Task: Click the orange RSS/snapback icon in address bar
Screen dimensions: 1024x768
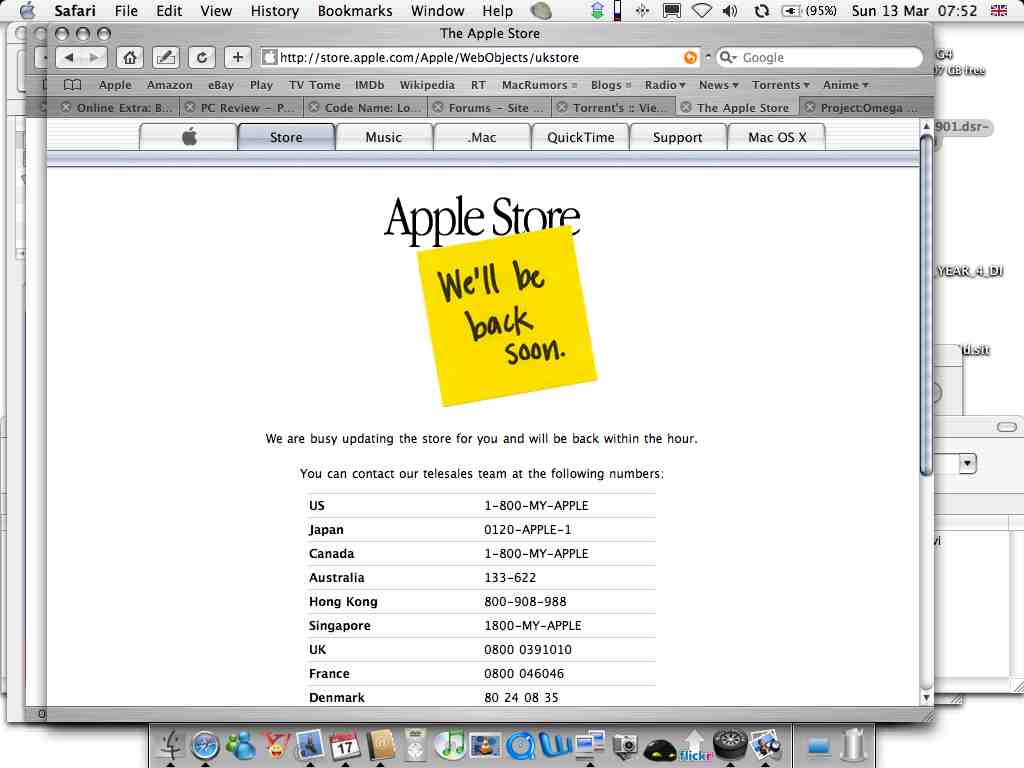Action: tap(690, 57)
